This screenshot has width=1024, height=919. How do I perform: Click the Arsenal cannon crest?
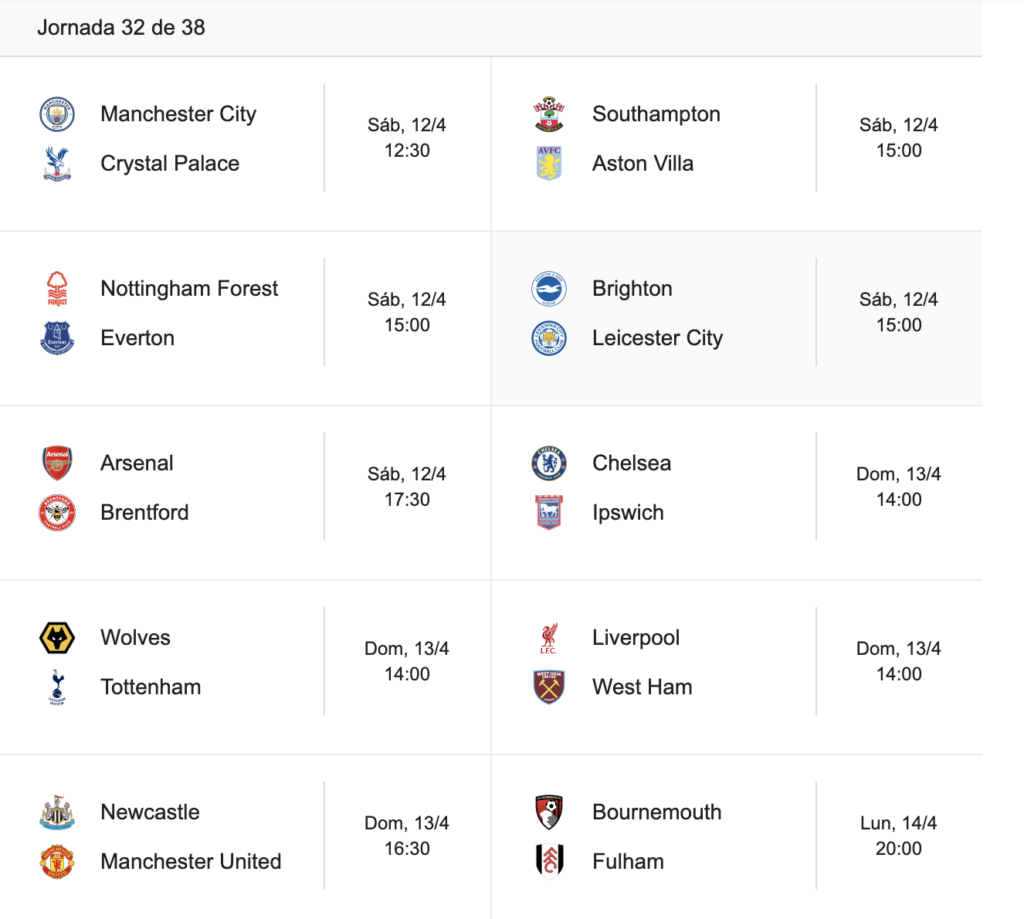point(57,463)
